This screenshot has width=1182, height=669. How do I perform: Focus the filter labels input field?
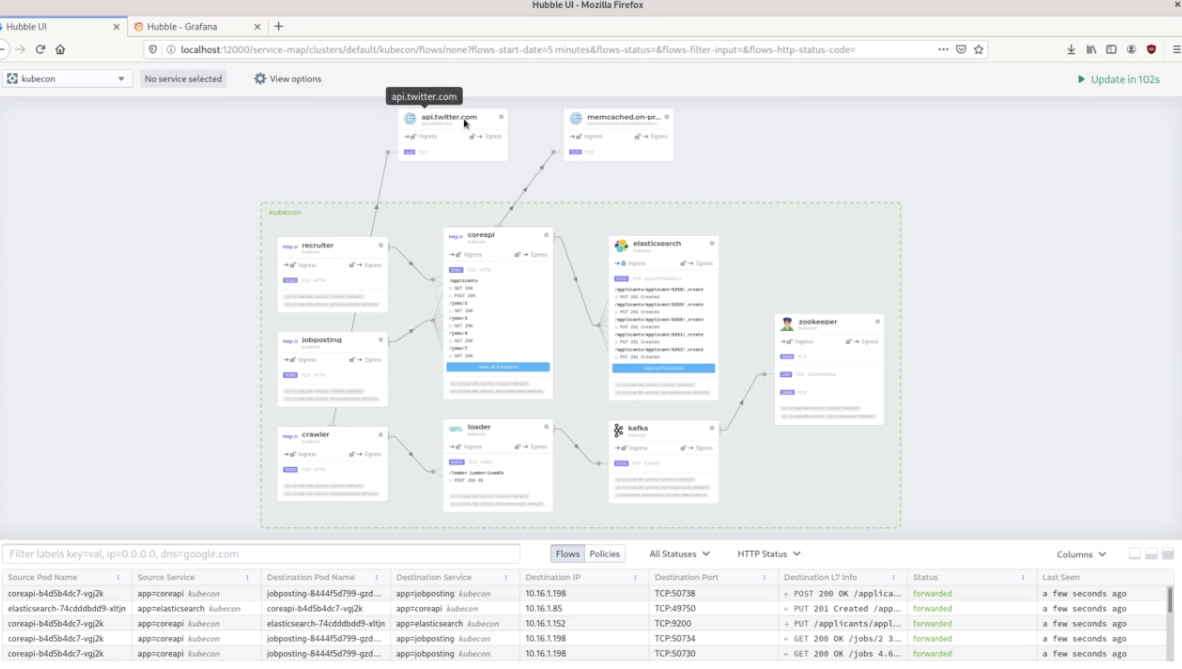pyautogui.click(x=261, y=554)
